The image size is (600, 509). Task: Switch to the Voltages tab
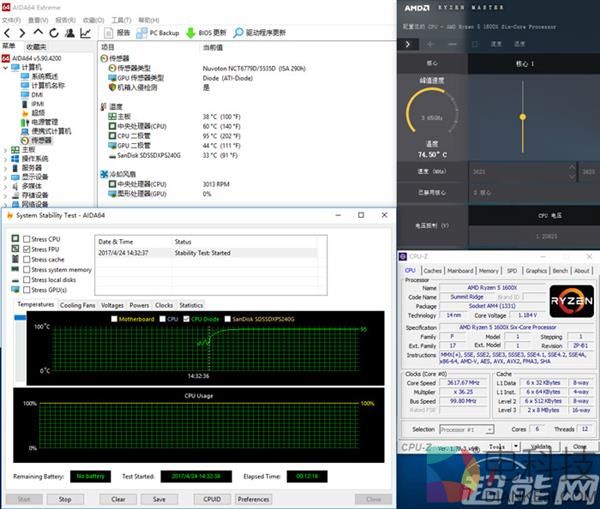(x=112, y=305)
